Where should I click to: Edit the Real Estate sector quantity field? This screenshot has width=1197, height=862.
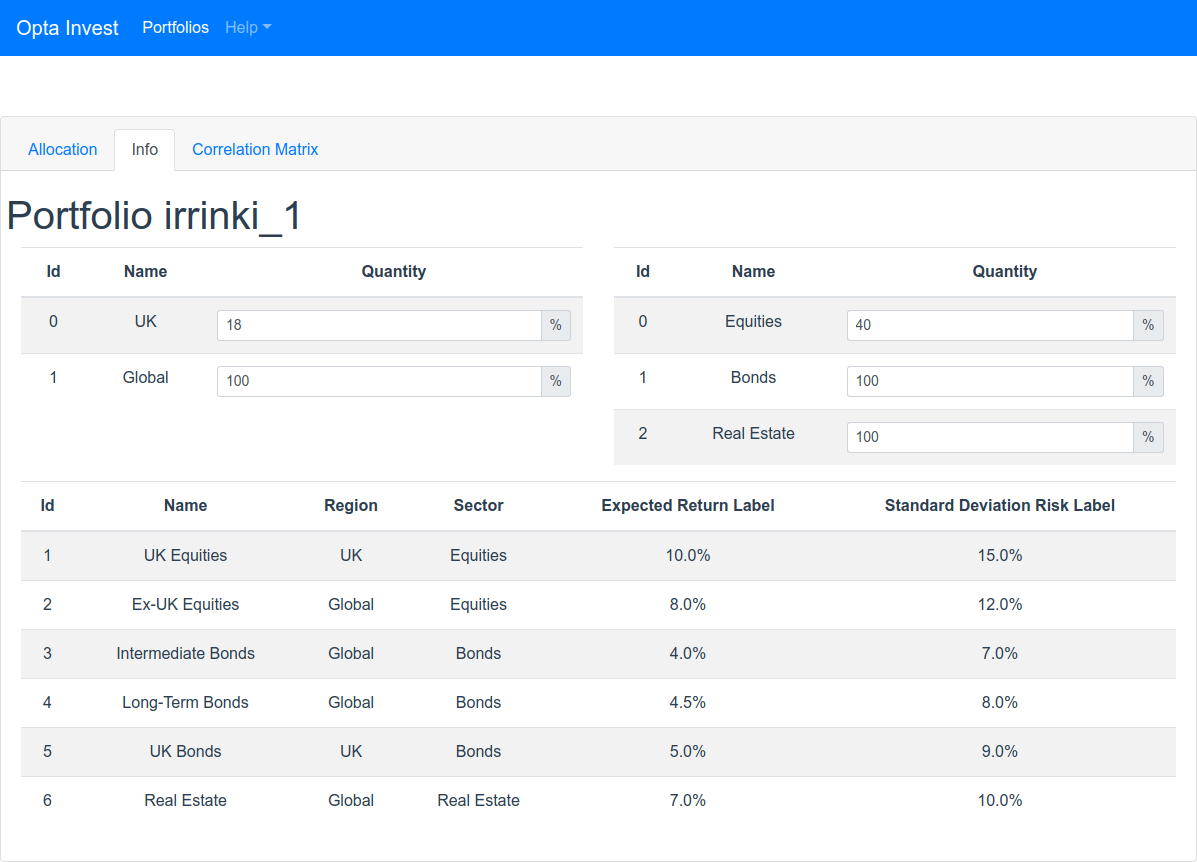990,437
